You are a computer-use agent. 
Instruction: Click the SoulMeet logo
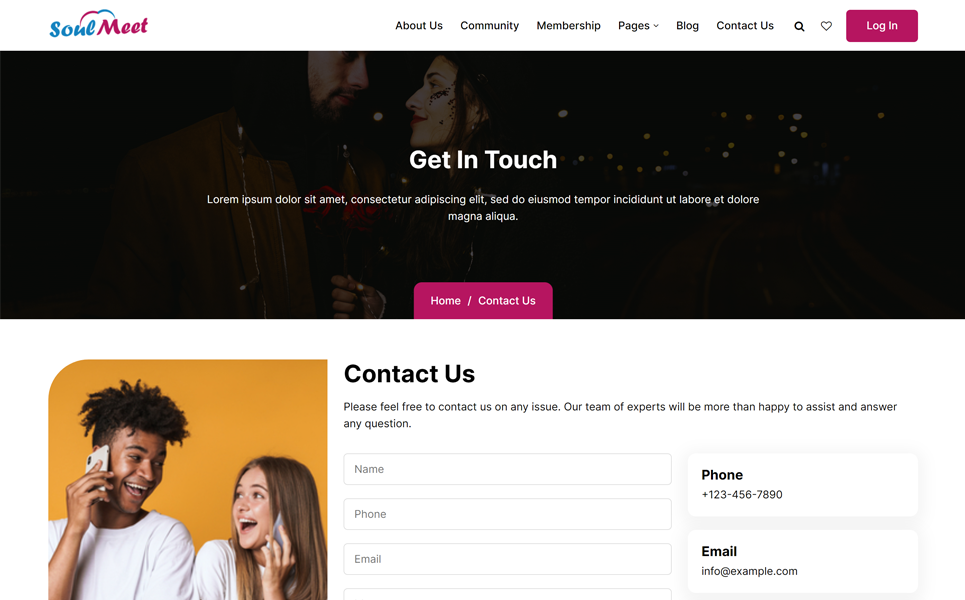coord(99,24)
